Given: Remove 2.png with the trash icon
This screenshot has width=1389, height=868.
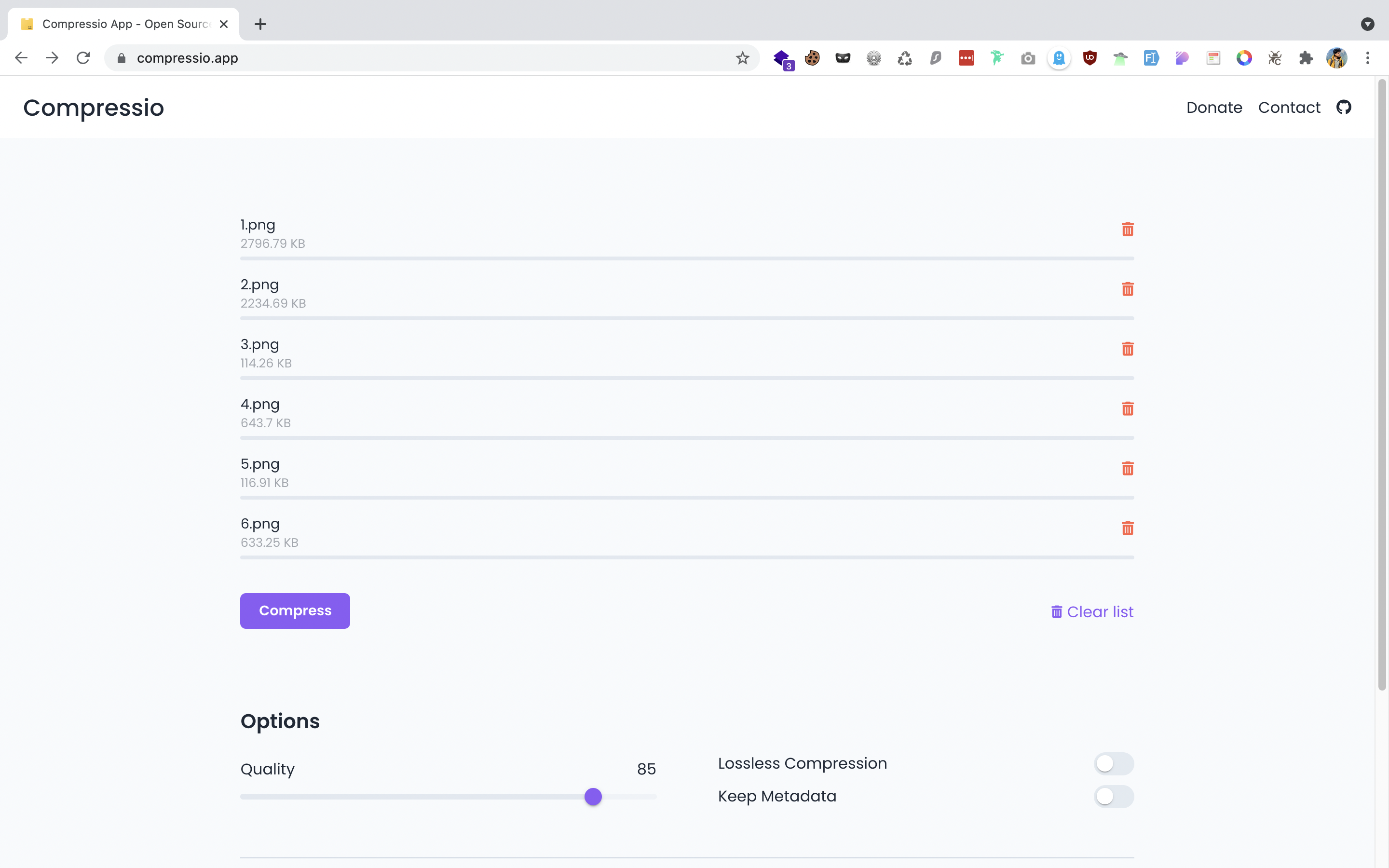Looking at the screenshot, I should tap(1127, 289).
